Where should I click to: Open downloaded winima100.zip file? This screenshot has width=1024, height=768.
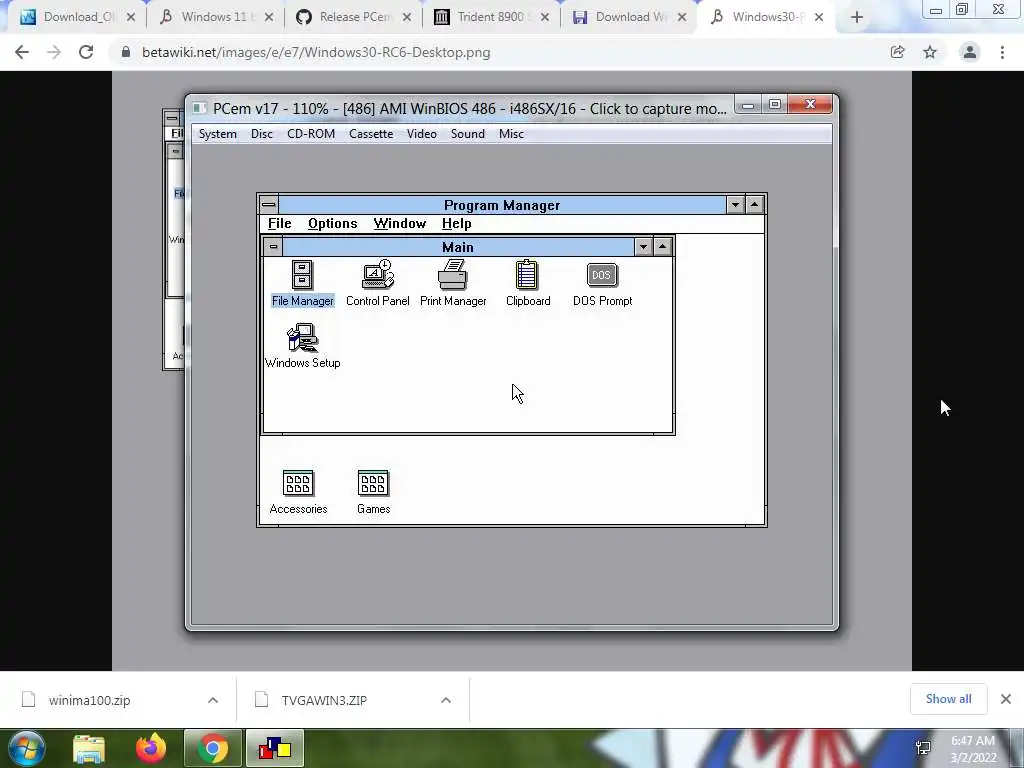89,700
